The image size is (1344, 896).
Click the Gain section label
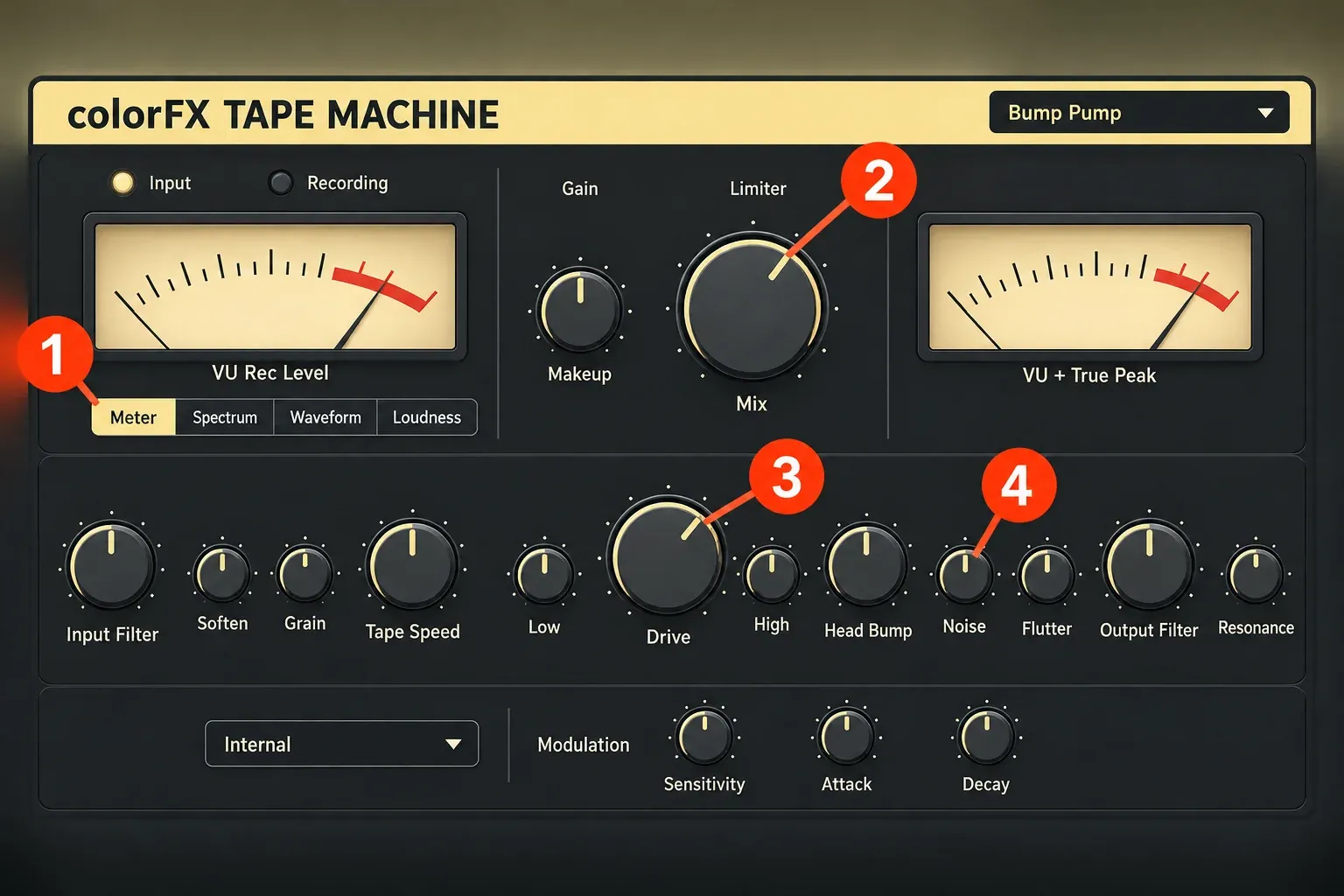pyautogui.click(x=580, y=188)
